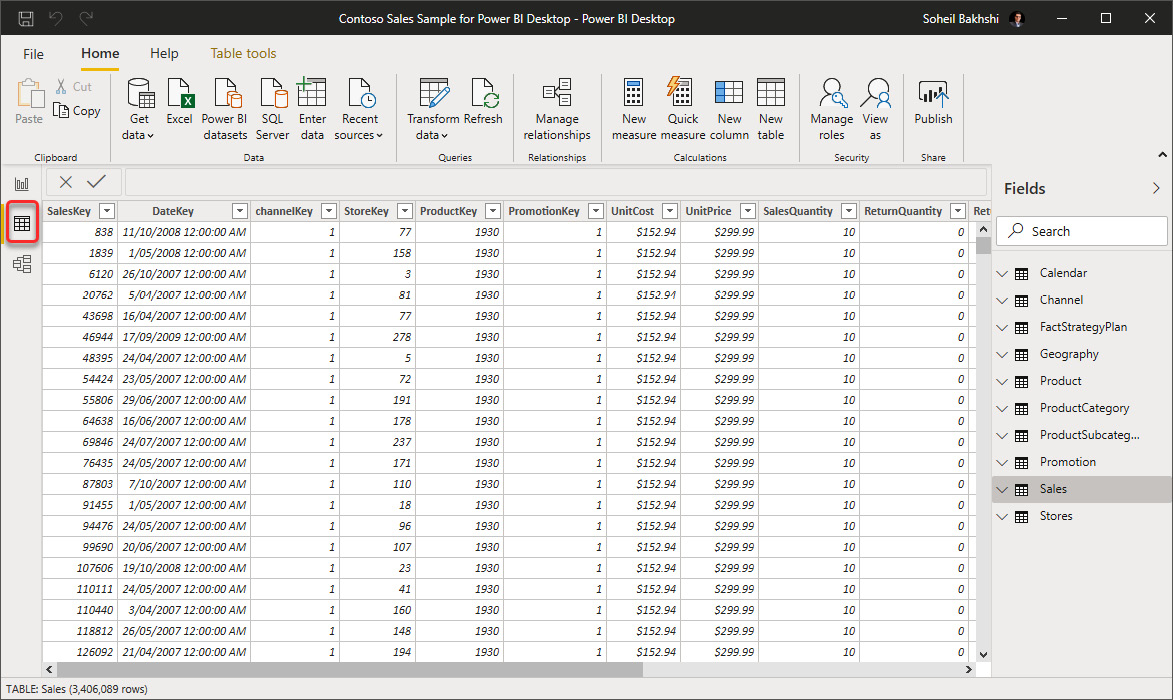Commit the formula bar entry

[x=97, y=181]
